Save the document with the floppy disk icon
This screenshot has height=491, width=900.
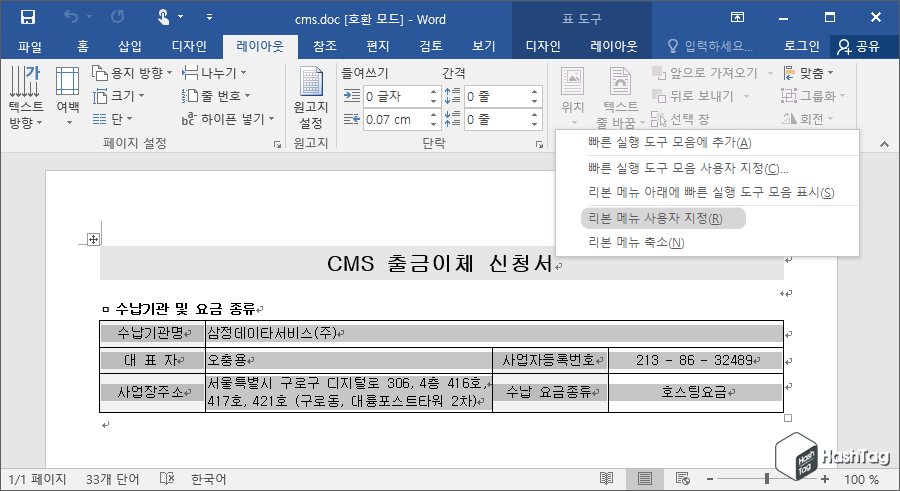pos(28,17)
